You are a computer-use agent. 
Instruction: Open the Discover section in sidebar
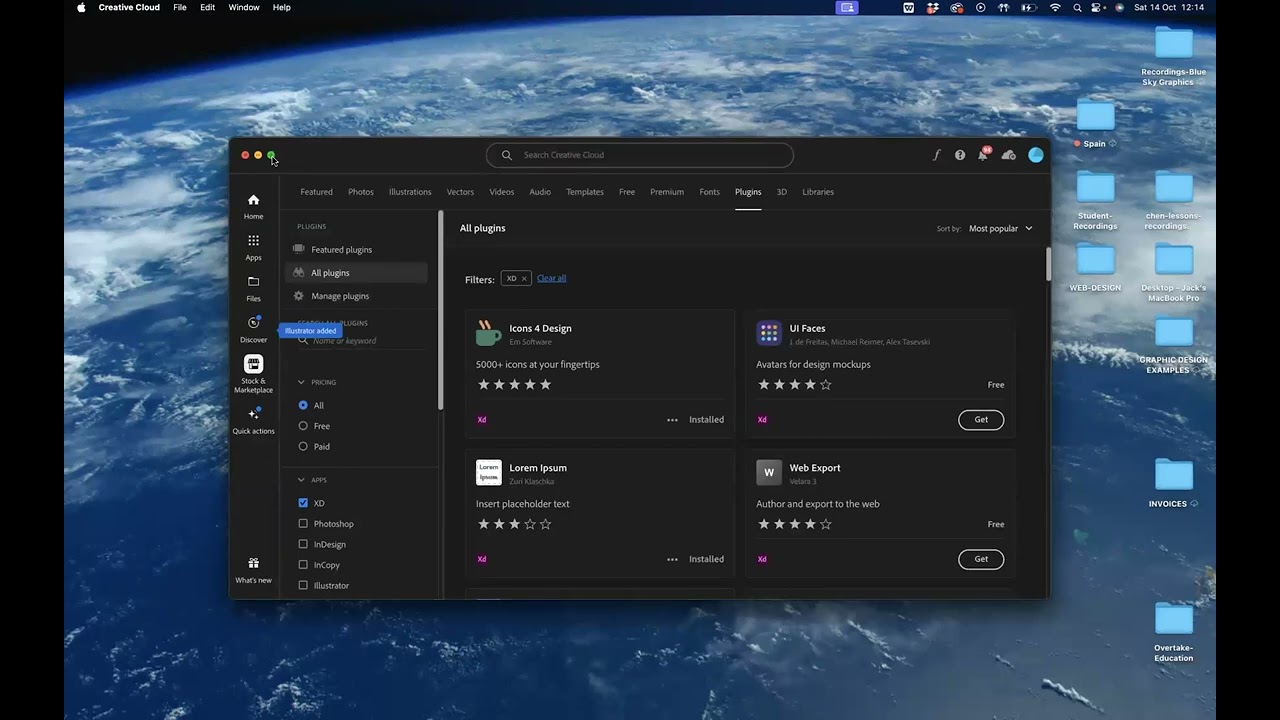tap(253, 329)
